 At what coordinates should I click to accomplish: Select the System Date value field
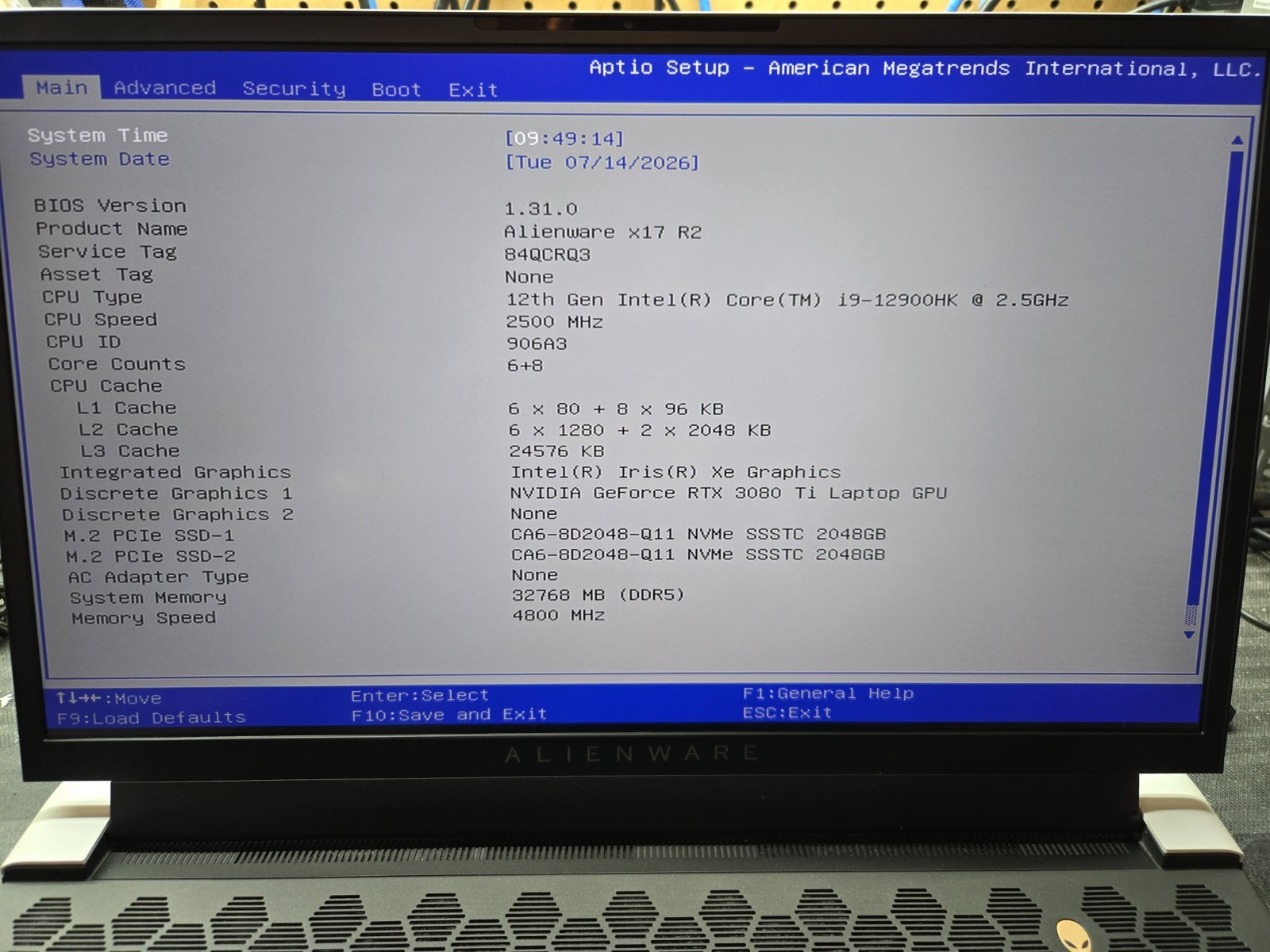click(x=602, y=163)
